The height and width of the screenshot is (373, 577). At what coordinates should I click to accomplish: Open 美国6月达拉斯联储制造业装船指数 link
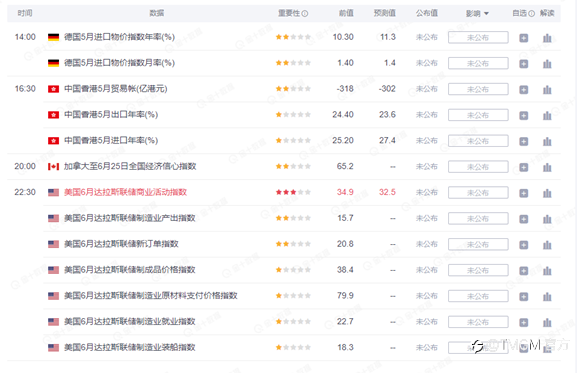(130, 348)
